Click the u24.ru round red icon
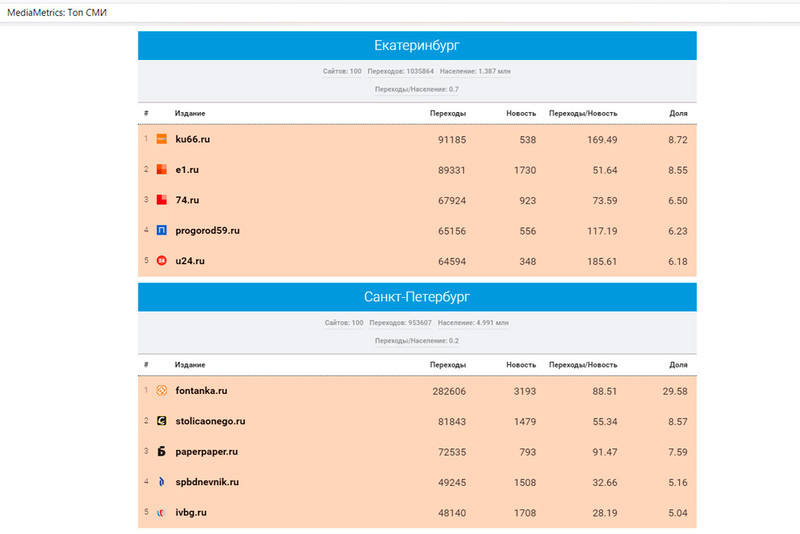This screenshot has width=800, height=534. 161,261
